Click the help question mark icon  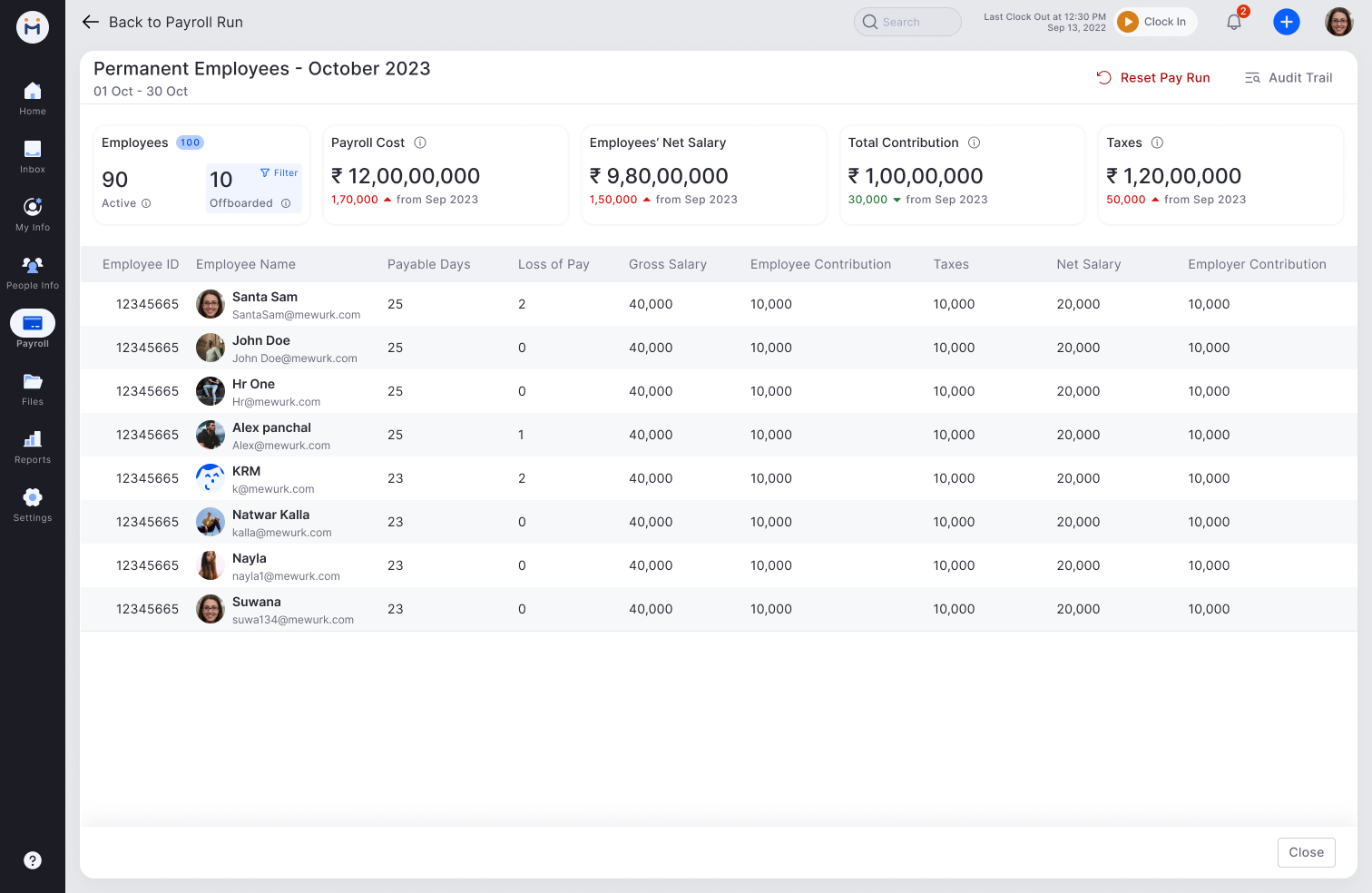33,860
